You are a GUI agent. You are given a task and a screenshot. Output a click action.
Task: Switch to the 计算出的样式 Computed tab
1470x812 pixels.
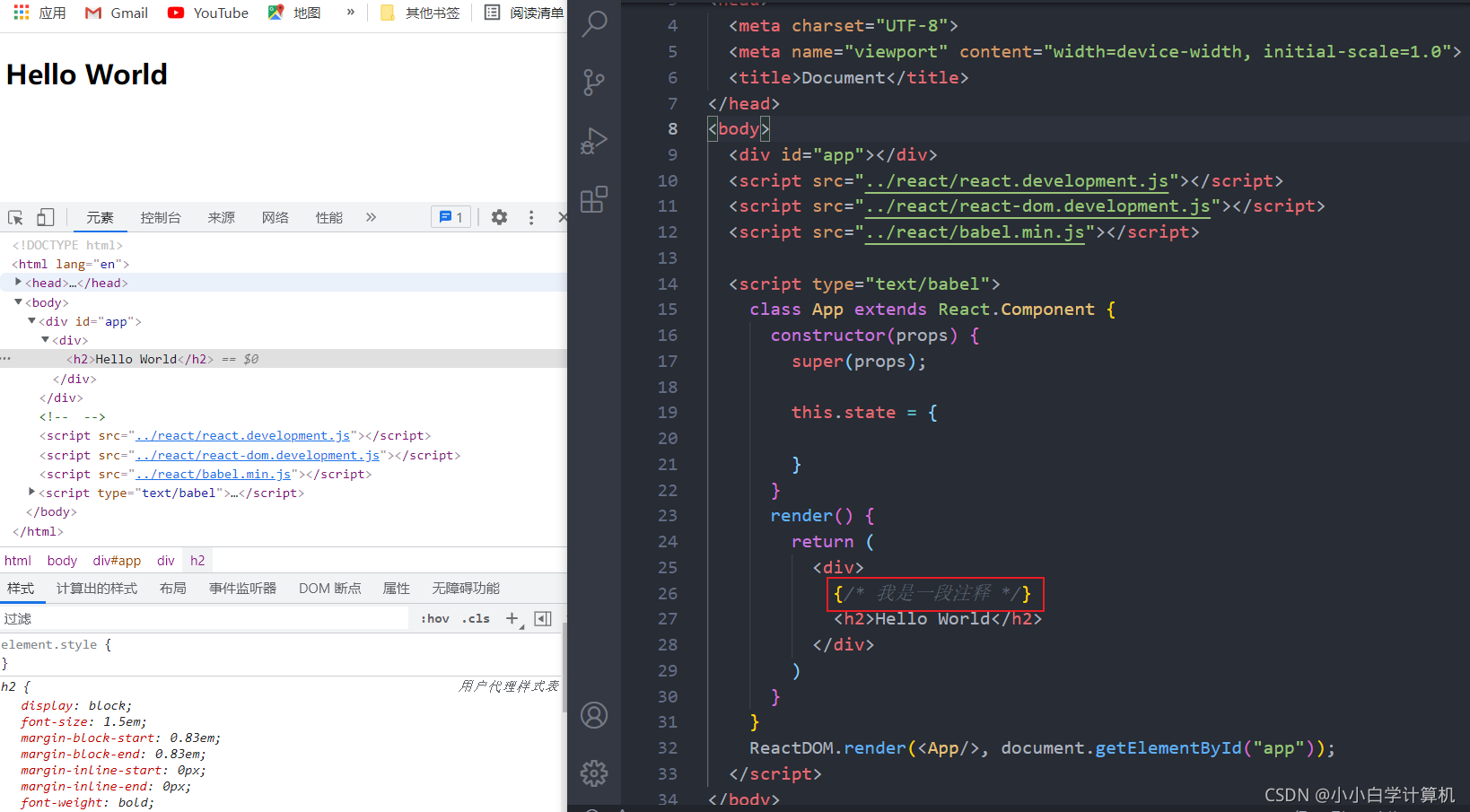[97, 589]
